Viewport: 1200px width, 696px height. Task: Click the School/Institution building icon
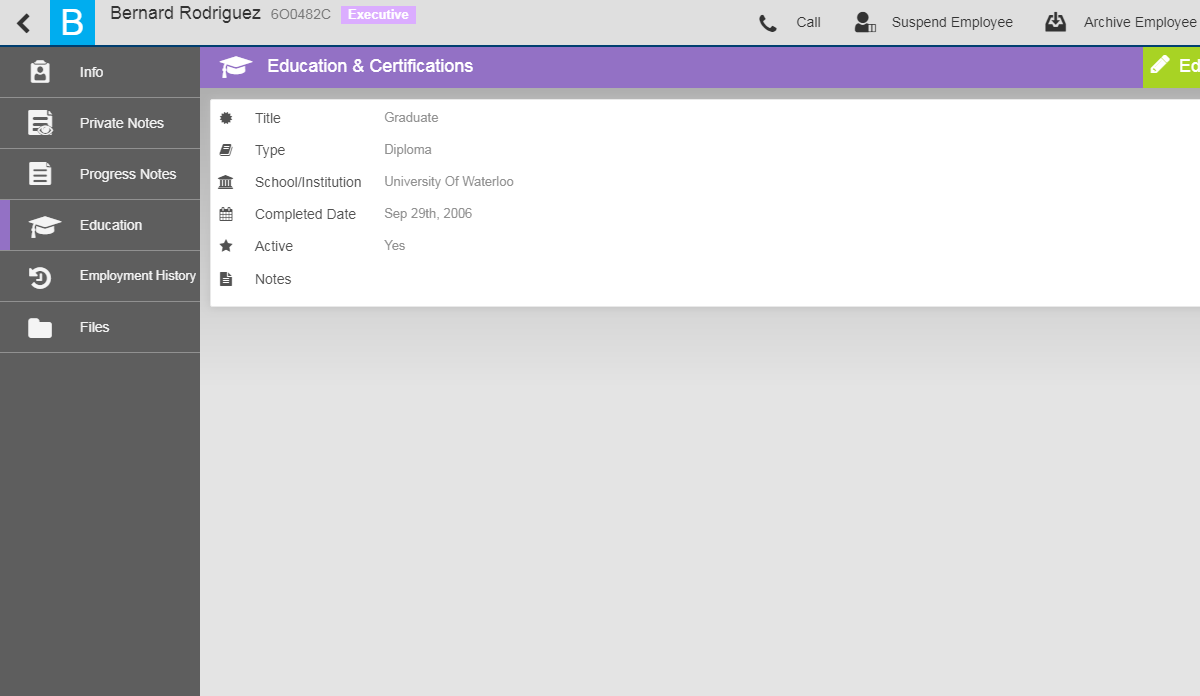point(226,182)
